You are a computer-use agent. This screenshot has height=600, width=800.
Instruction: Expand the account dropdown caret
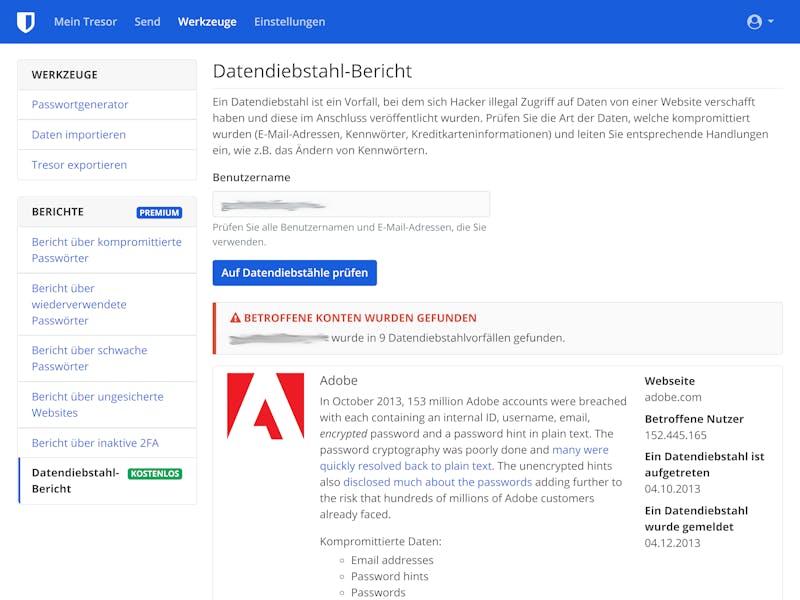tap(770, 21)
